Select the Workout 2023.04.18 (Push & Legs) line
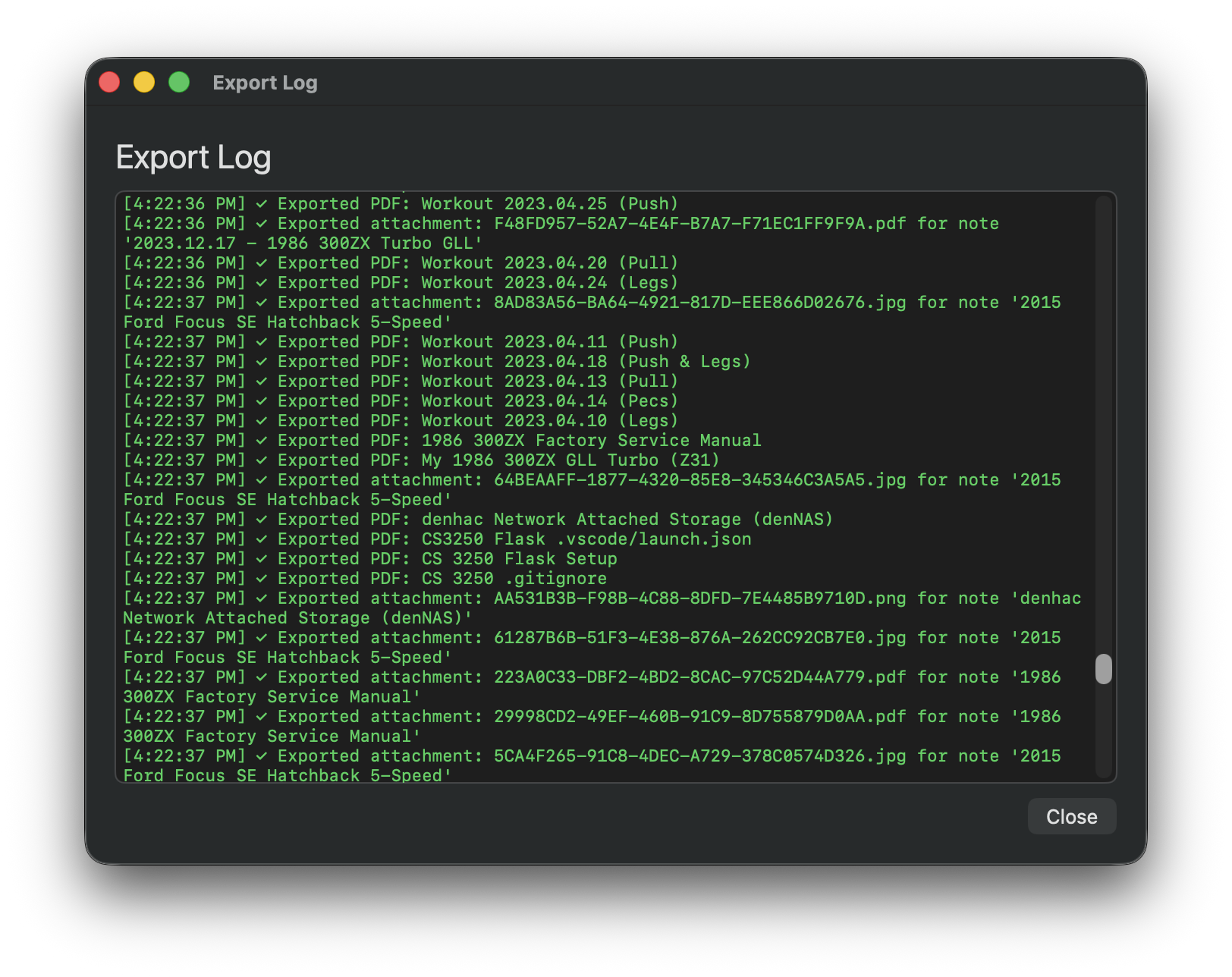 pyautogui.click(x=437, y=361)
